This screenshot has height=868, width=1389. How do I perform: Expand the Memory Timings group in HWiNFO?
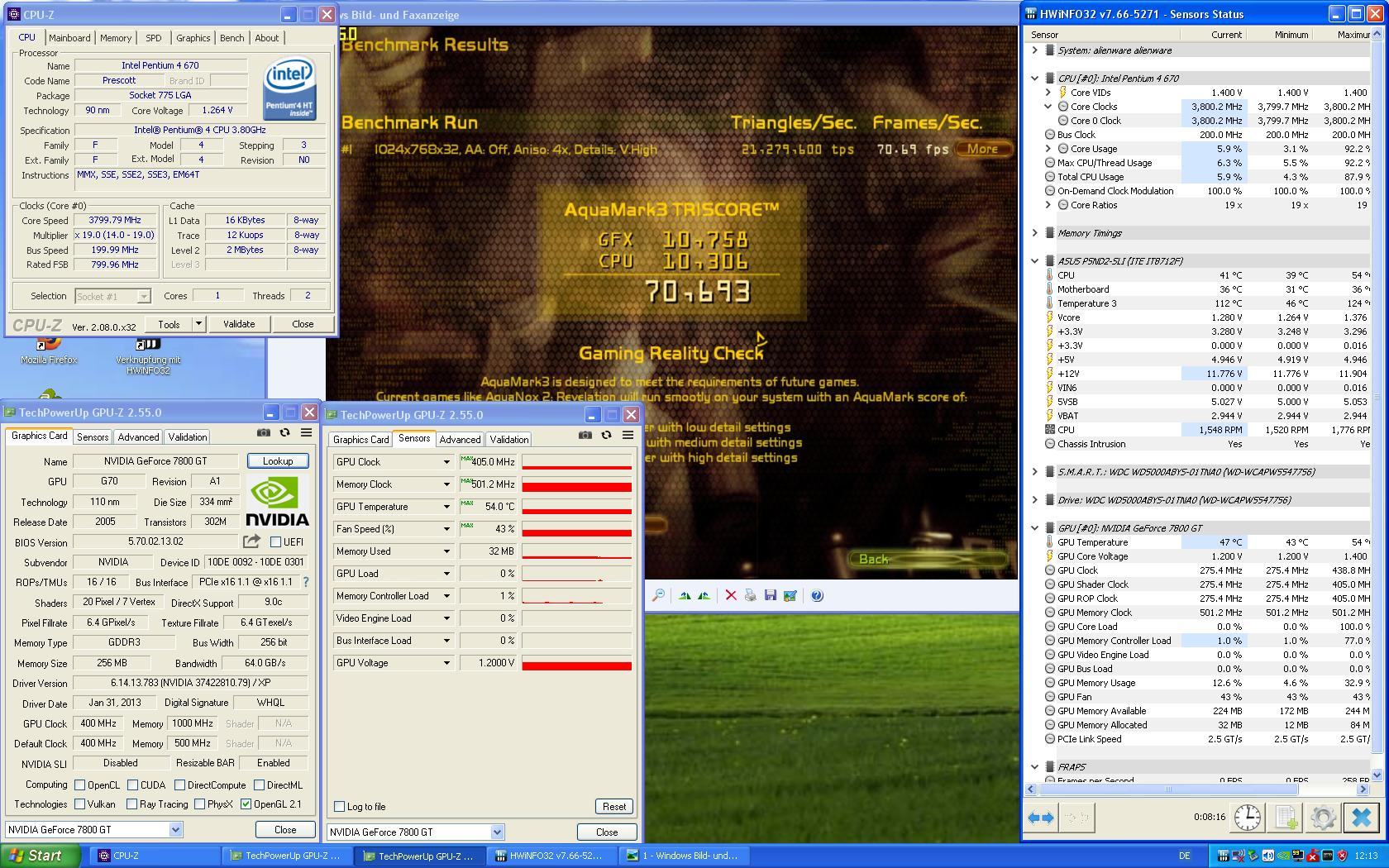pyautogui.click(x=1035, y=233)
